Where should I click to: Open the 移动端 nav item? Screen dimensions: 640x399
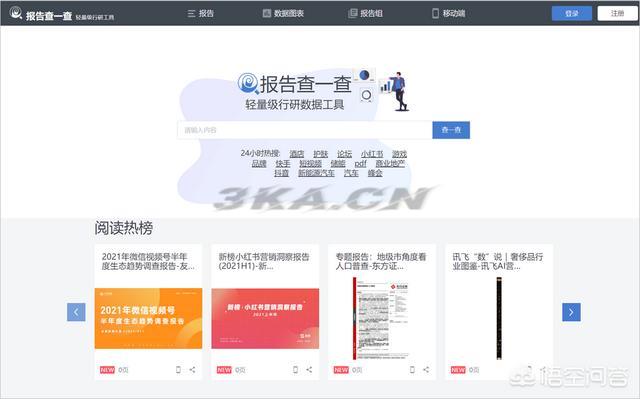449,13
